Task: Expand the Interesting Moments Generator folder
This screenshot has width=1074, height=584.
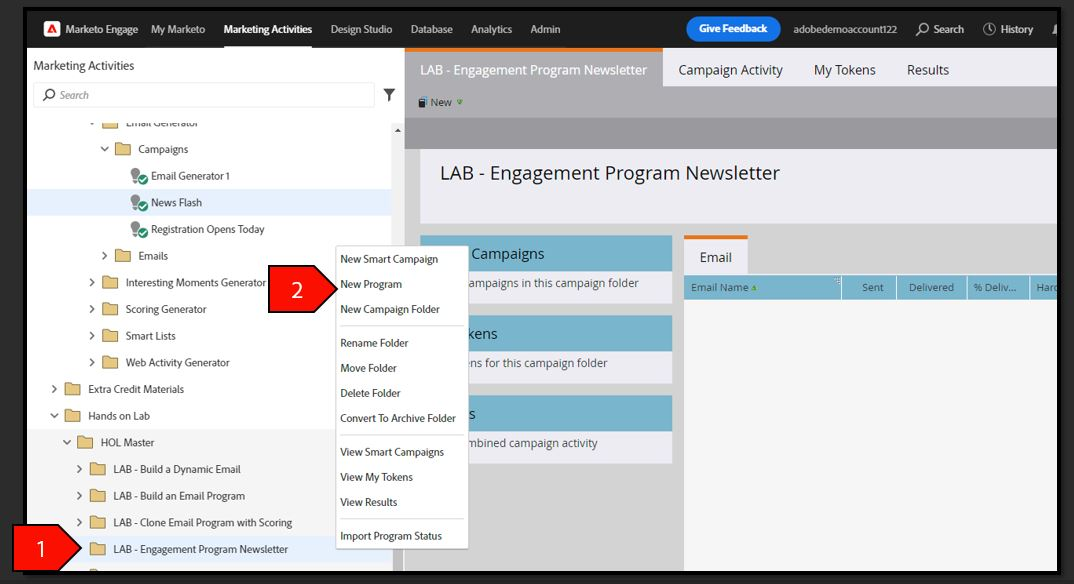Action: [x=92, y=283]
